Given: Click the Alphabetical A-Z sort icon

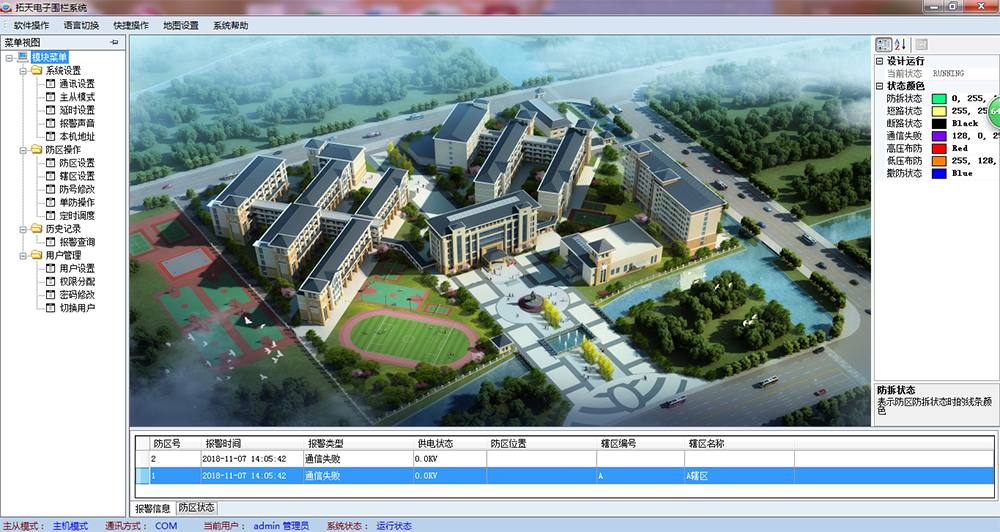Looking at the screenshot, I should [x=900, y=45].
